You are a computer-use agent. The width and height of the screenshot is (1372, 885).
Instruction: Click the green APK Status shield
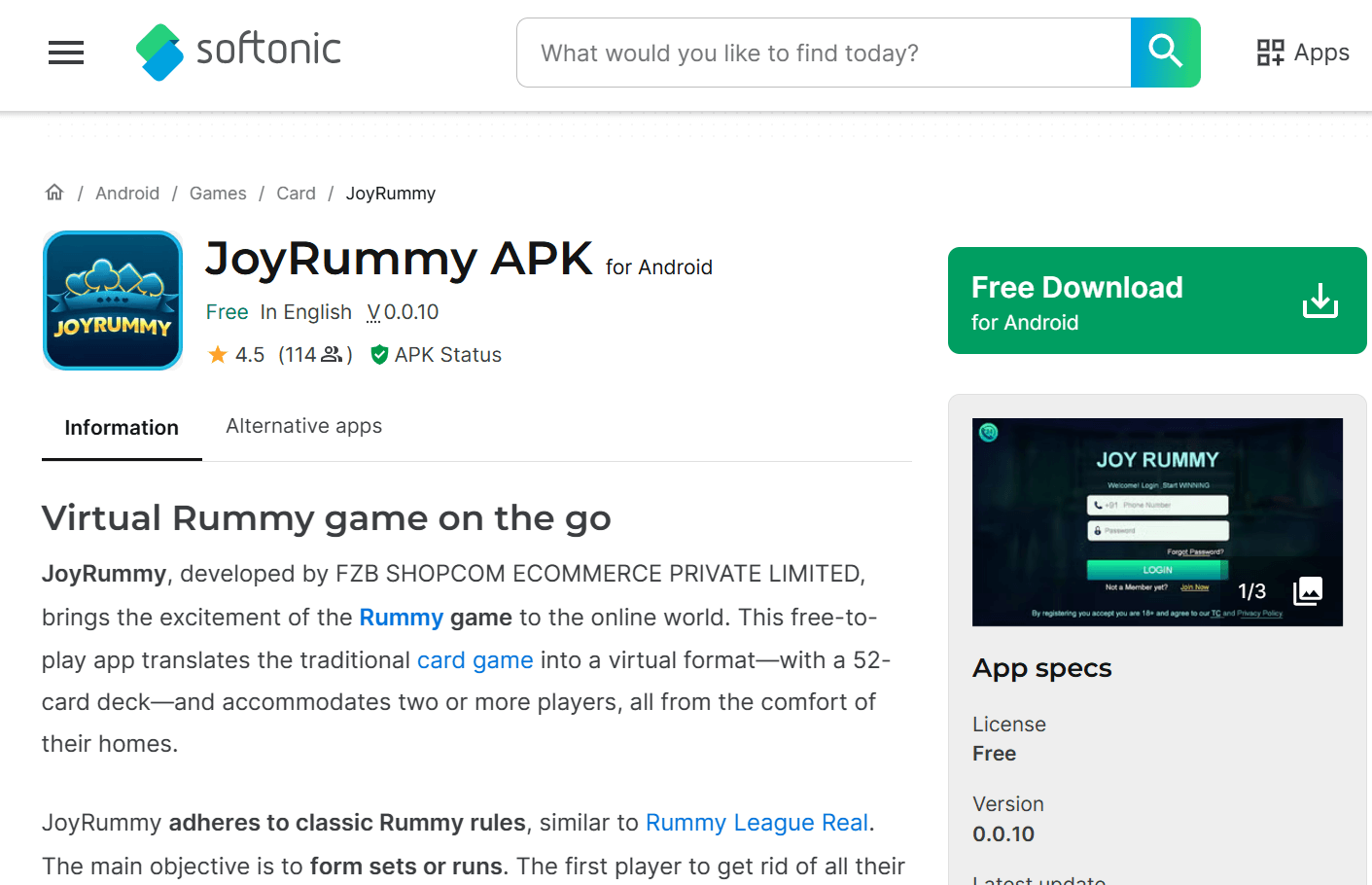tap(379, 355)
